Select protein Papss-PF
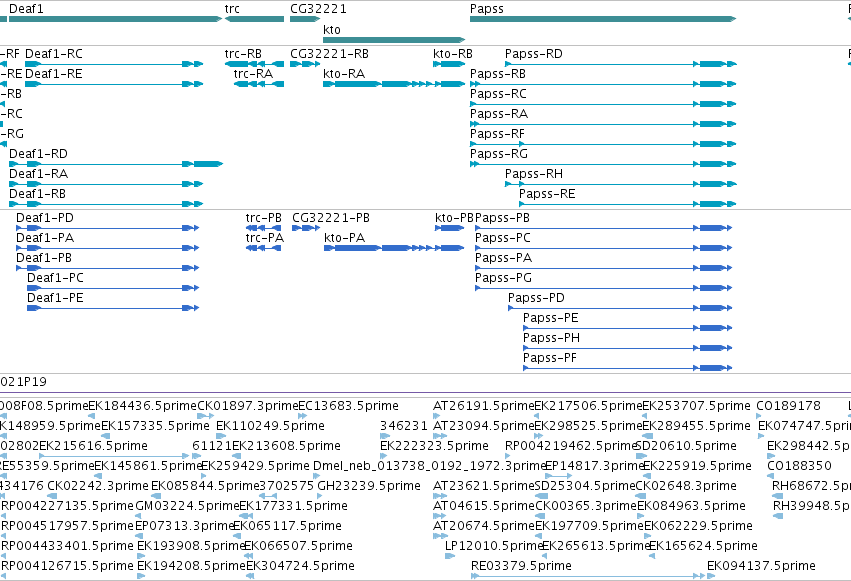The height and width of the screenshot is (581, 851). [550, 359]
